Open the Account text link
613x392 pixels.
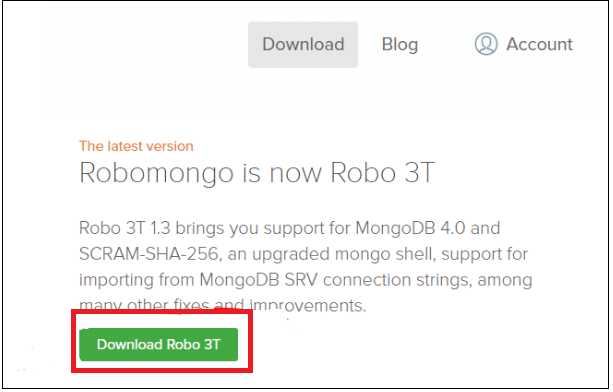539,44
